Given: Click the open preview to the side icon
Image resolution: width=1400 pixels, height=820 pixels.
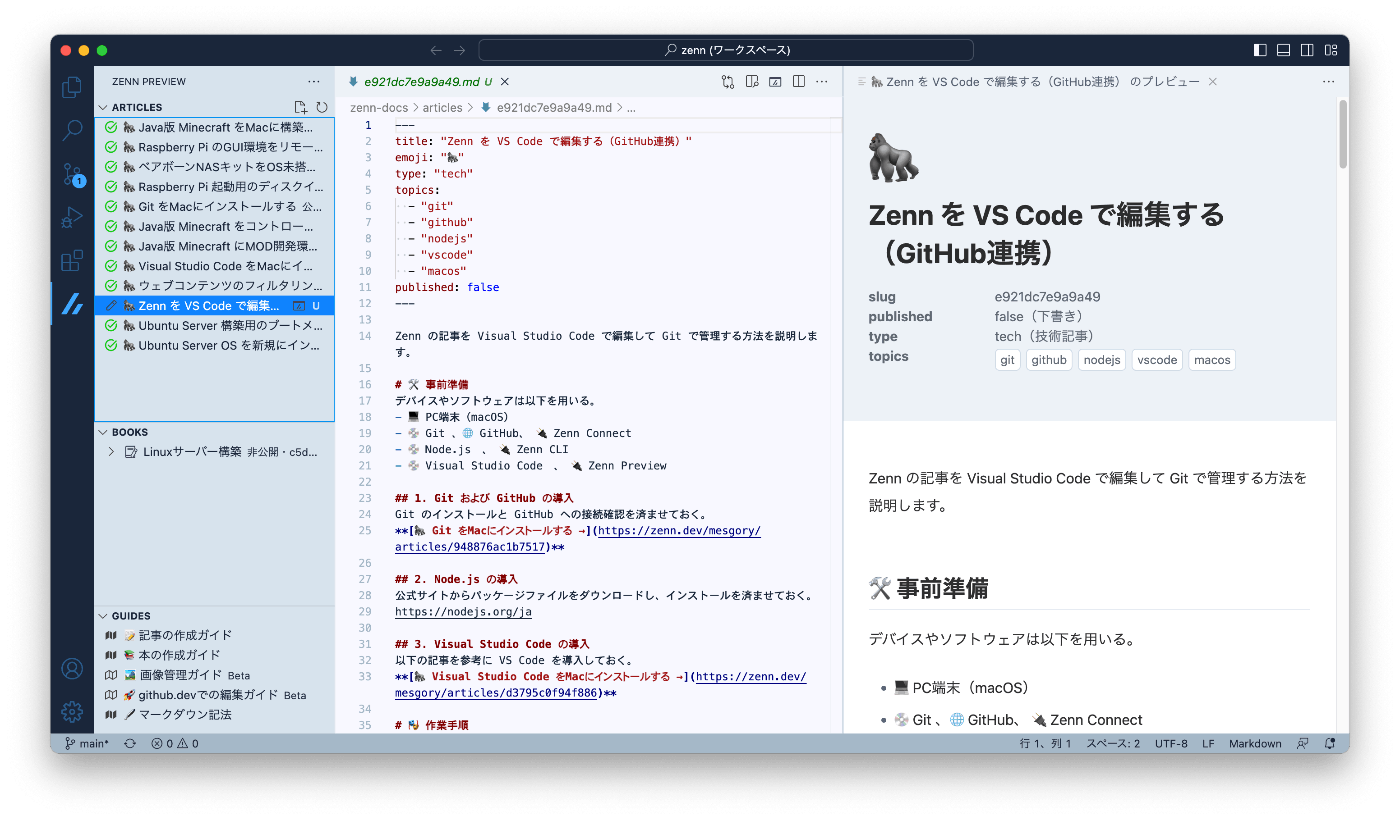Looking at the screenshot, I should tap(751, 82).
